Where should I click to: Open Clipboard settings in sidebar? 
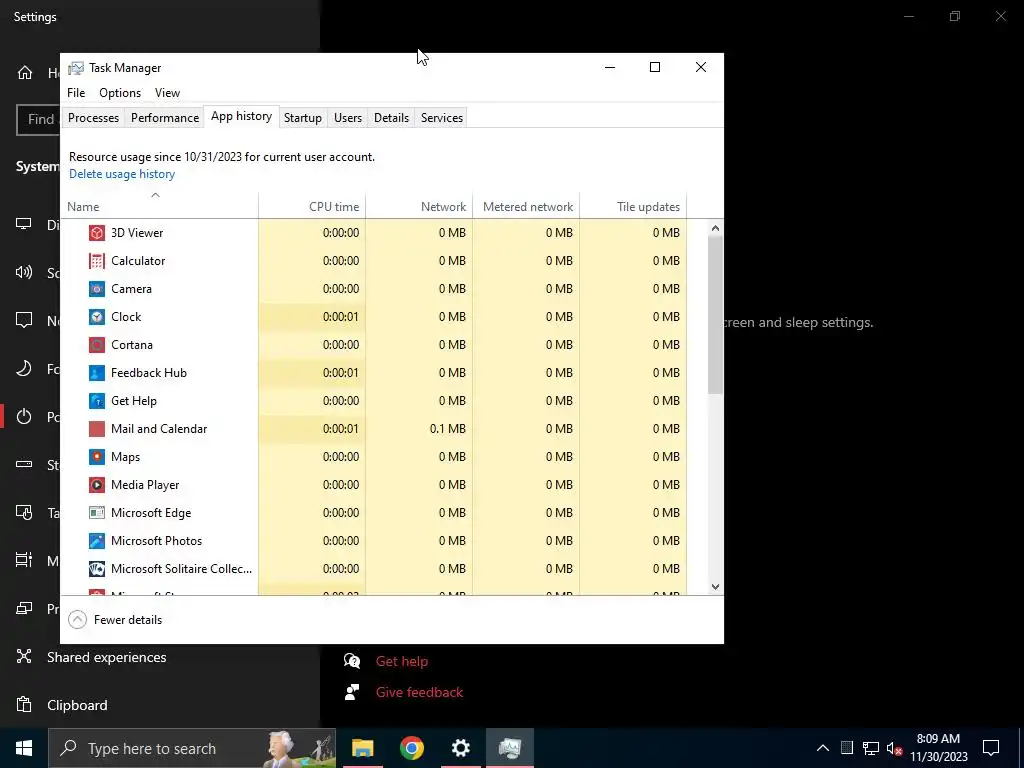point(77,705)
